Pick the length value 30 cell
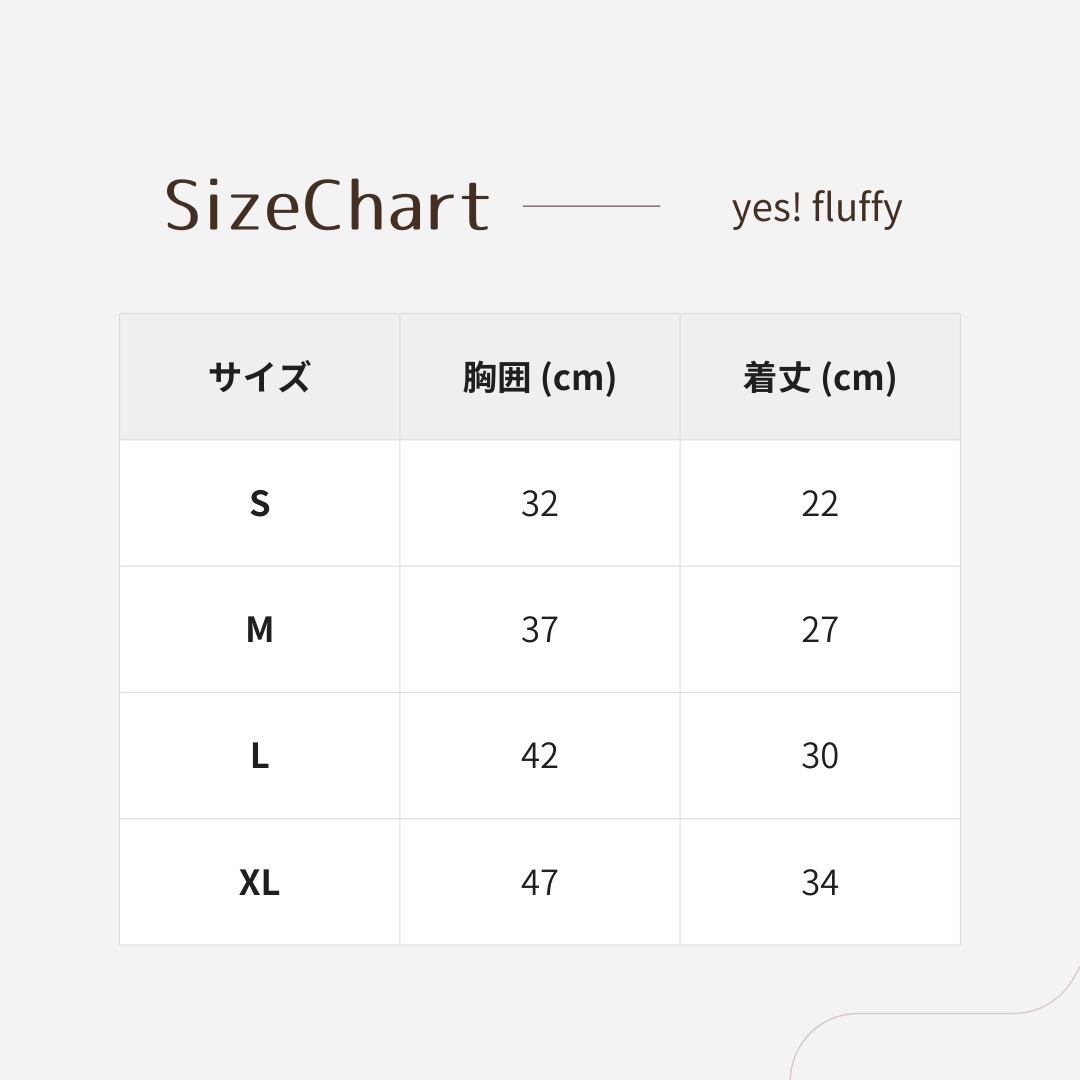1080x1080 pixels. coord(819,755)
